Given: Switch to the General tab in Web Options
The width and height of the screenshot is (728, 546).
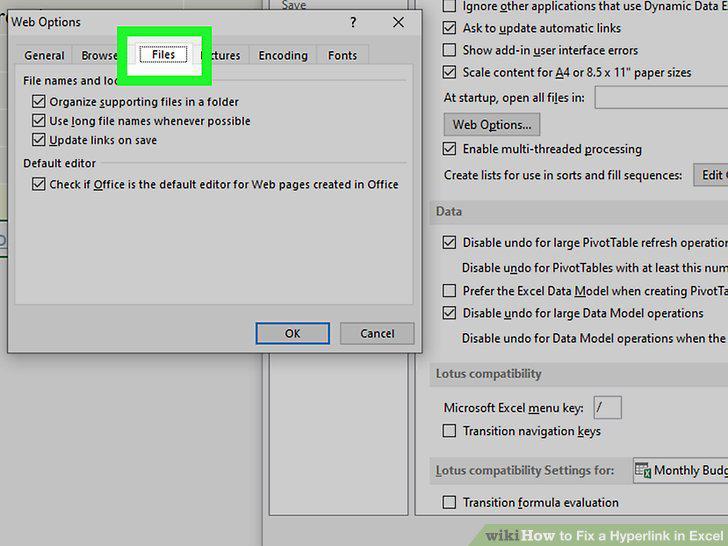Looking at the screenshot, I should [44, 56].
